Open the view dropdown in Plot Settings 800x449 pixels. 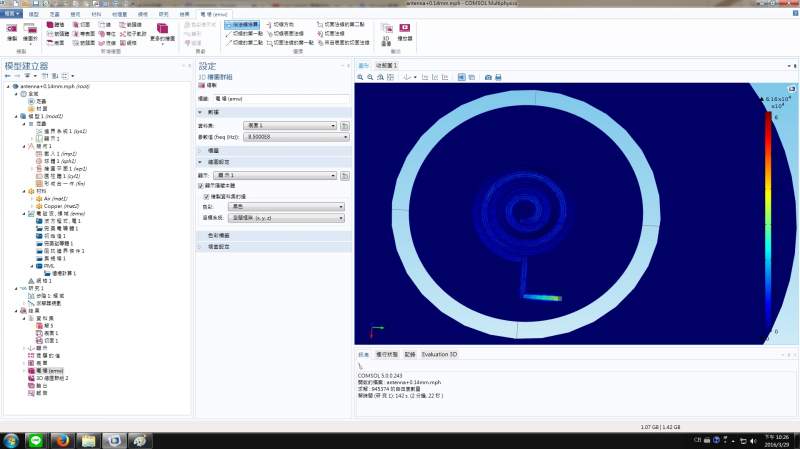coord(276,176)
